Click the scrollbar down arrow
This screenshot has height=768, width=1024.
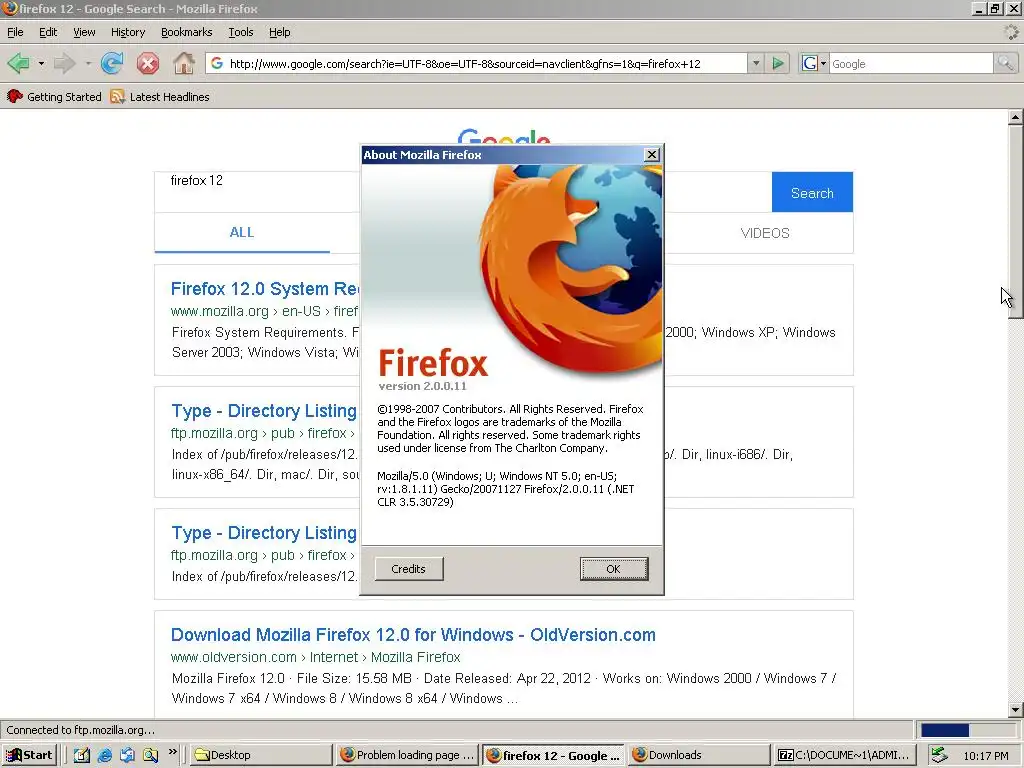pyautogui.click(x=1015, y=710)
